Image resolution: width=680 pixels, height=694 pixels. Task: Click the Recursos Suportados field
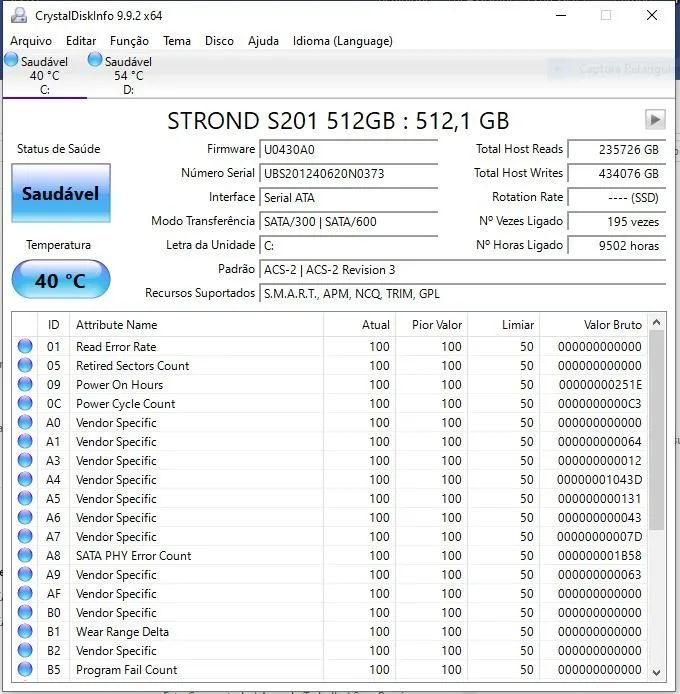point(463,293)
